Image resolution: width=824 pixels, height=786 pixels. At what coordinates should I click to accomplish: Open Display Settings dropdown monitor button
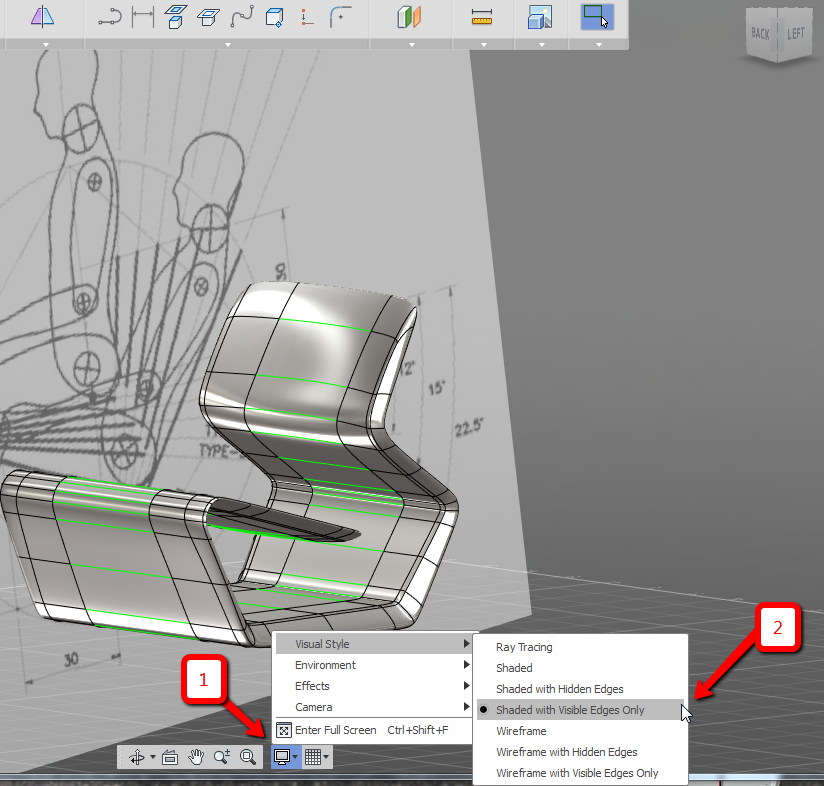[x=285, y=757]
